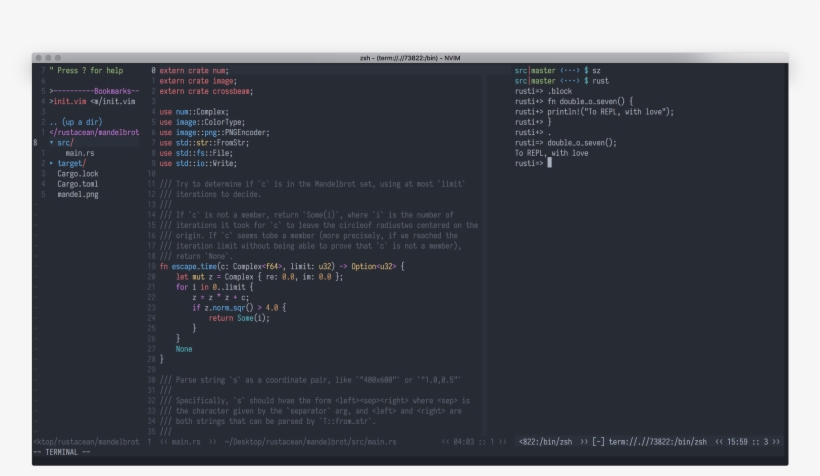Click 'To REPL, with love' output line
The width and height of the screenshot is (820, 476).
click(x=551, y=153)
